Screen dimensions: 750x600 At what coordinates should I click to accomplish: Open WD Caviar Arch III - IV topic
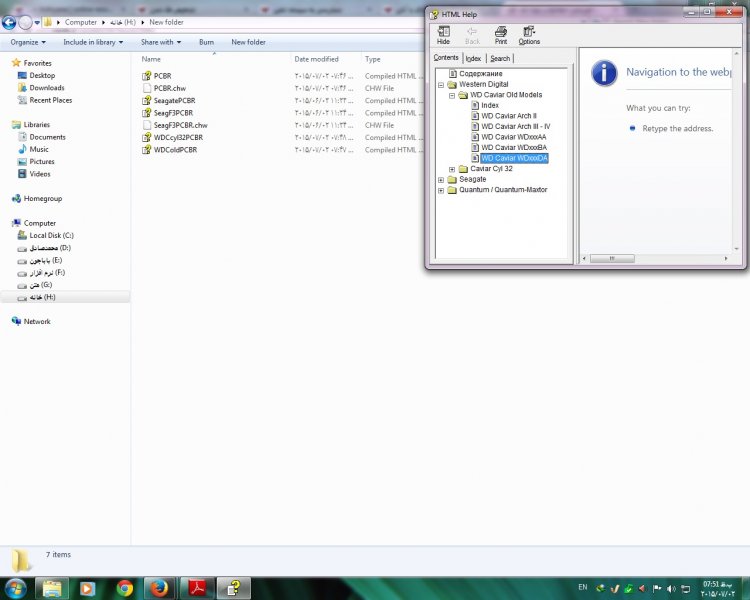coord(516,126)
